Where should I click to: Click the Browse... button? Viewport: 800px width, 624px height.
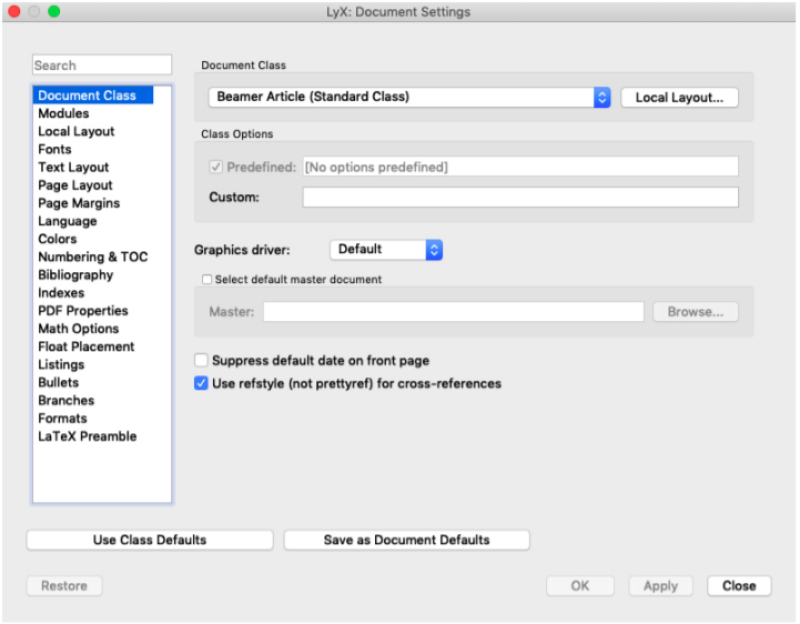[x=695, y=312]
